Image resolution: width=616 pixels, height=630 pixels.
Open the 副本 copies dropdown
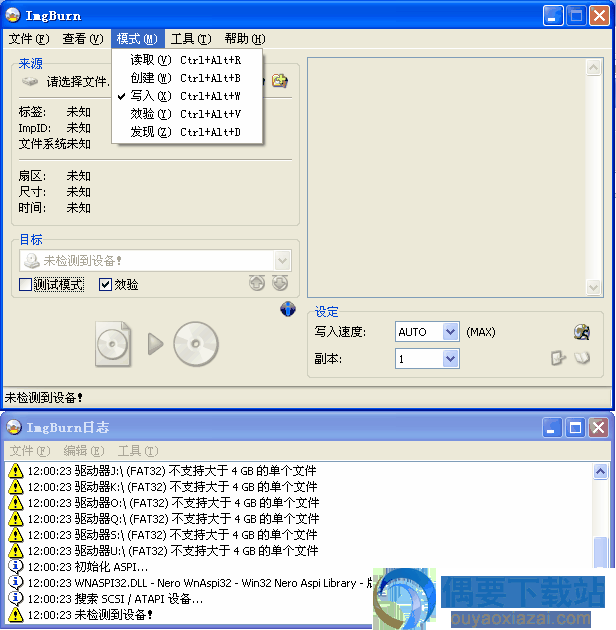coord(451,359)
